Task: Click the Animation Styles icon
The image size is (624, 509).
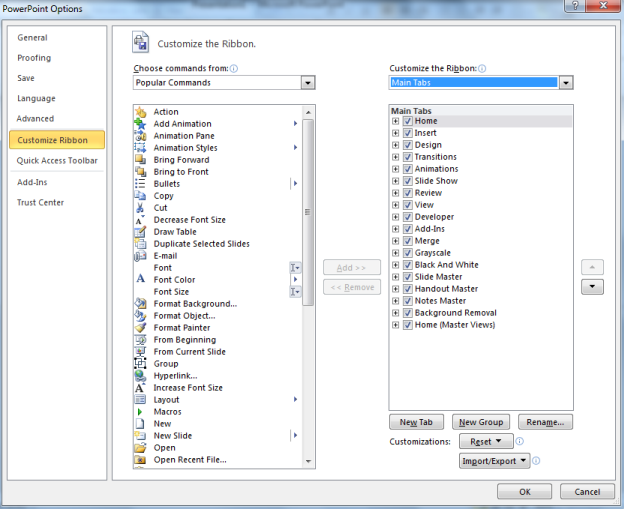Action: pyautogui.click(x=140, y=148)
